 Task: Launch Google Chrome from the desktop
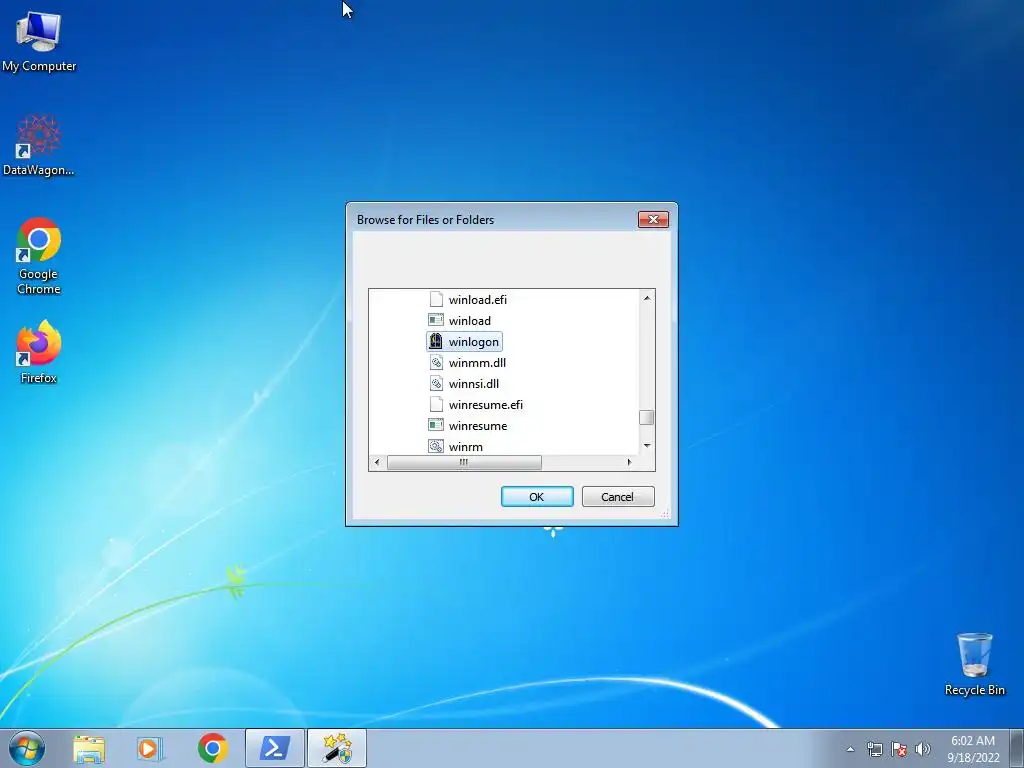[x=39, y=255]
